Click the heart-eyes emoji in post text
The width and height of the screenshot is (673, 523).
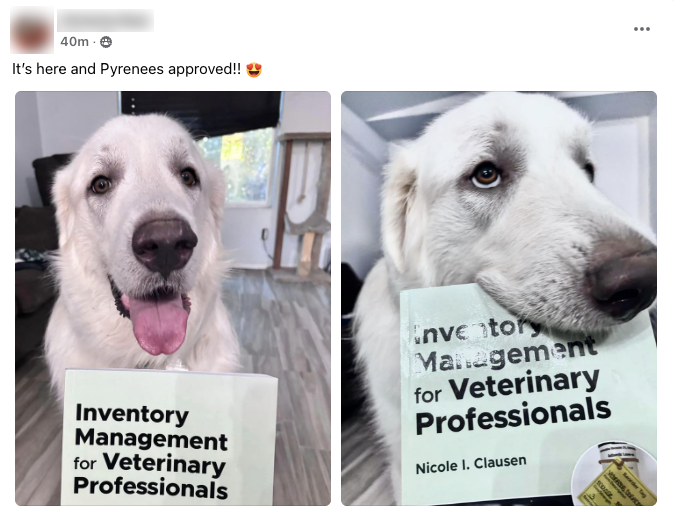point(254,69)
